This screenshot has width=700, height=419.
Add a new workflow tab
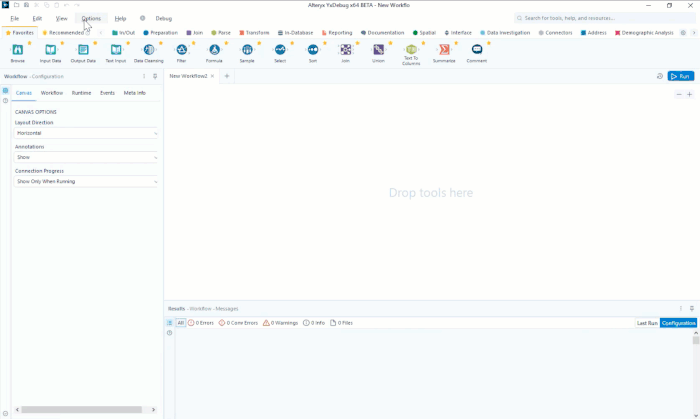click(x=226, y=76)
